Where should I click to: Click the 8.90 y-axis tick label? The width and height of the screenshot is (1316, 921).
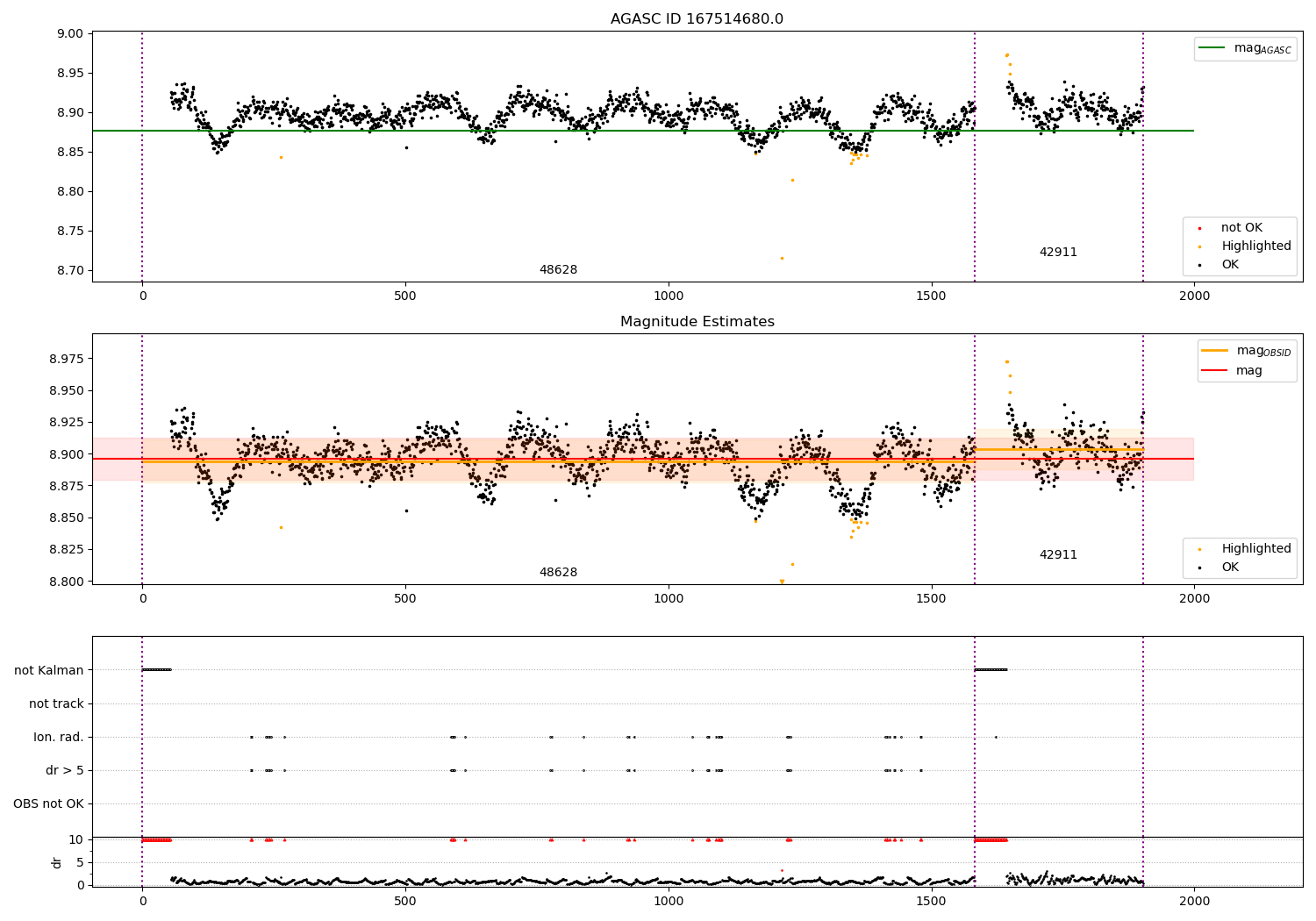click(71, 113)
